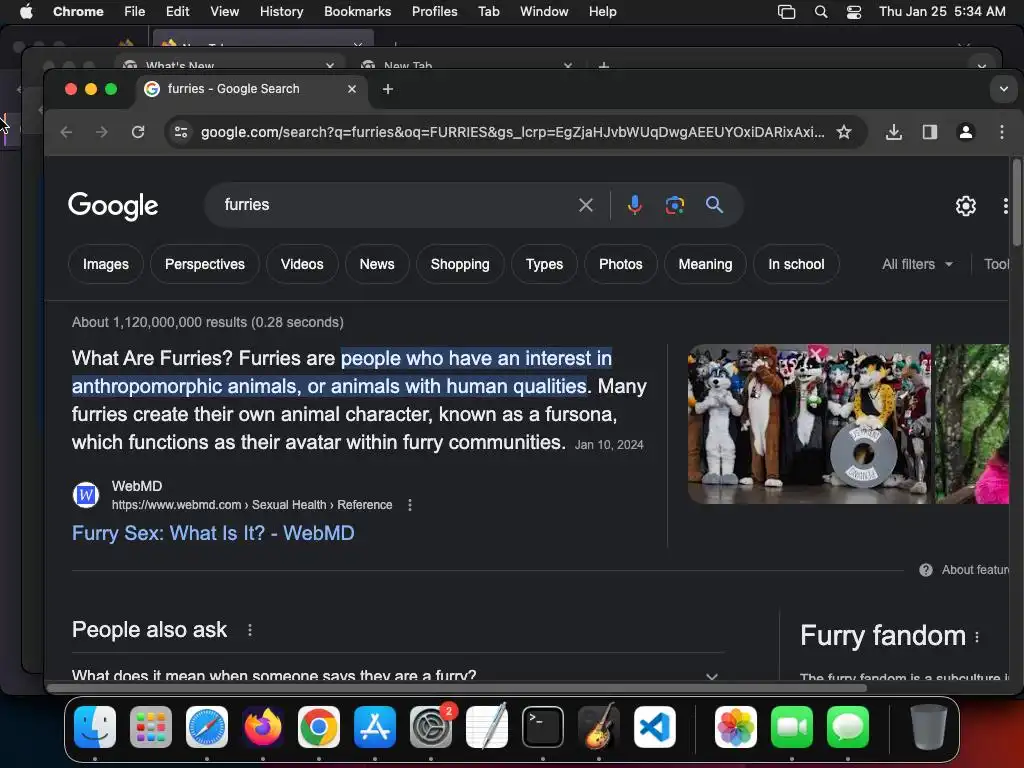Click the Chrome address bar URL
1024x768 pixels.
coord(512,132)
